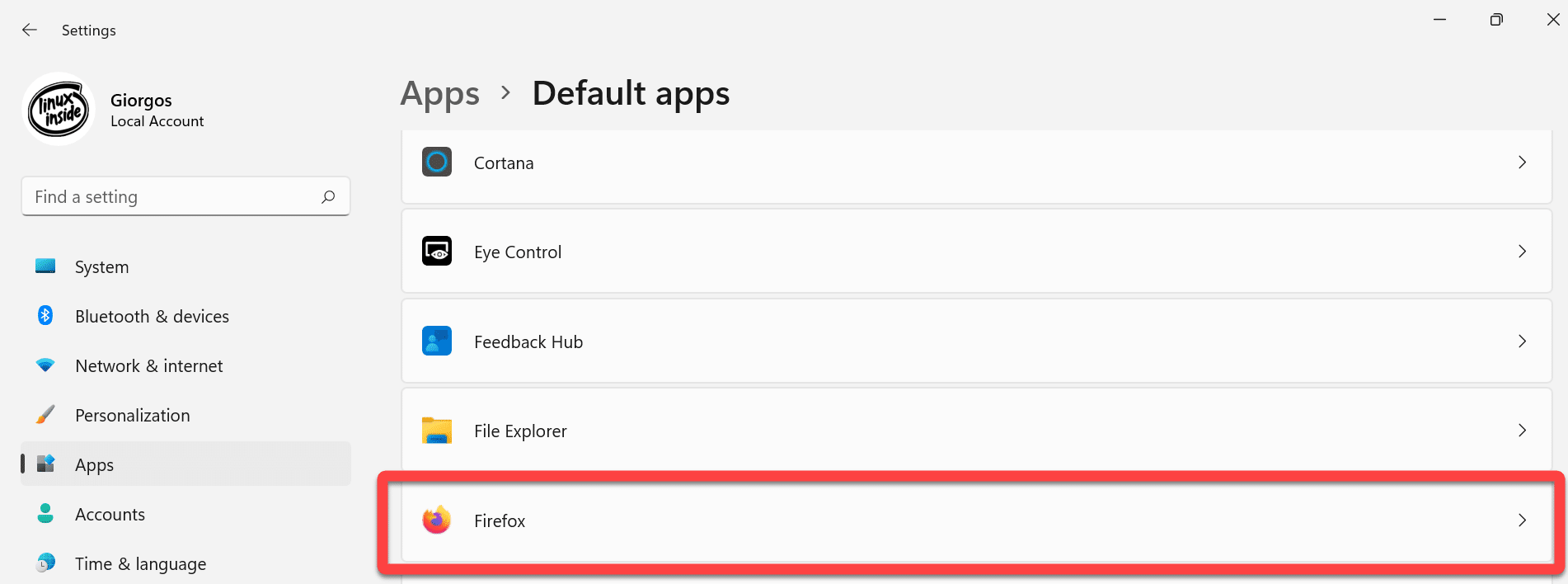Go back using the back arrow
Image resolution: width=1568 pixels, height=584 pixels.
pyautogui.click(x=30, y=30)
